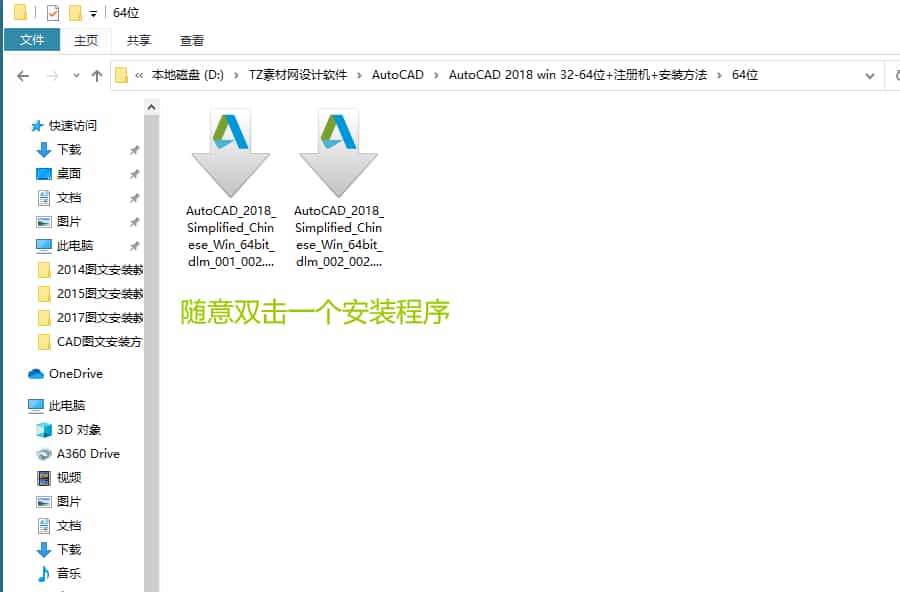Screen dimensions: 900x592
Task: Click AutoCAD breadcrumb in address bar
Action: 397,75
